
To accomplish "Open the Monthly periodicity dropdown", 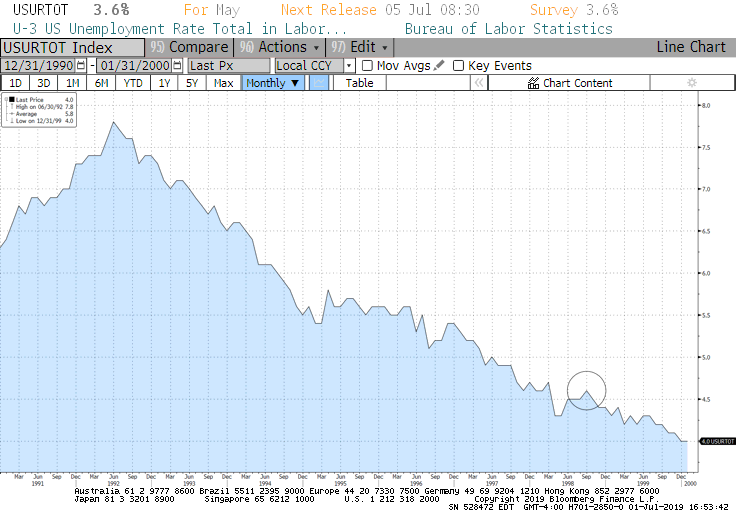I will tap(273, 83).
